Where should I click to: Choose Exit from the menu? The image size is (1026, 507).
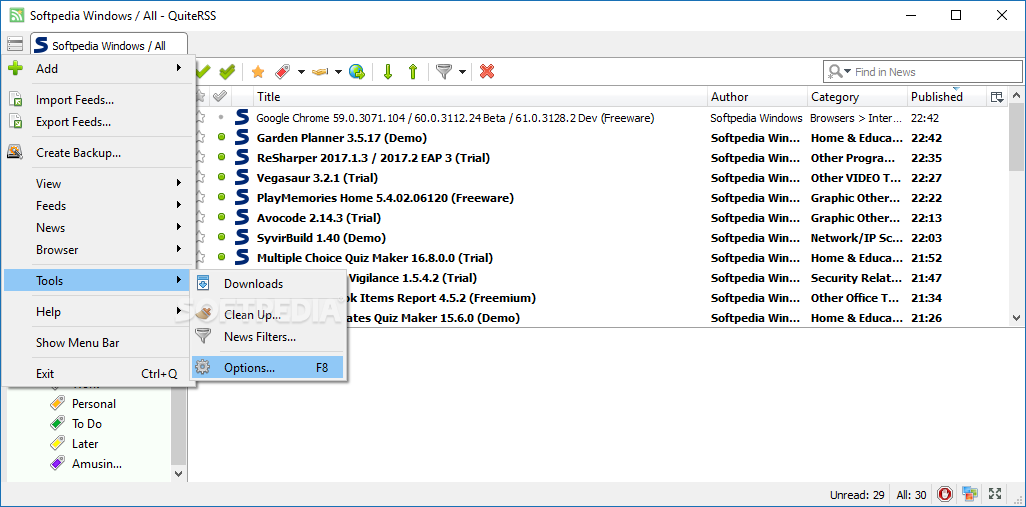click(98, 374)
